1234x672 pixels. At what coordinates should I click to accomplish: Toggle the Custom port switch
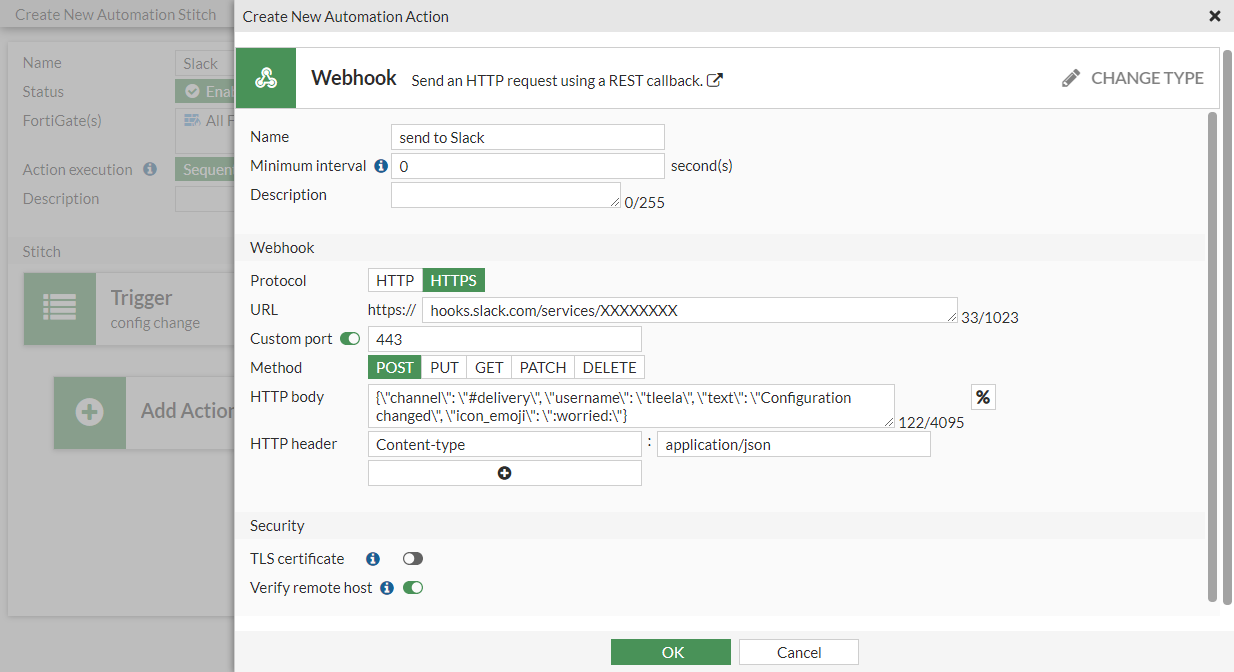tap(350, 339)
